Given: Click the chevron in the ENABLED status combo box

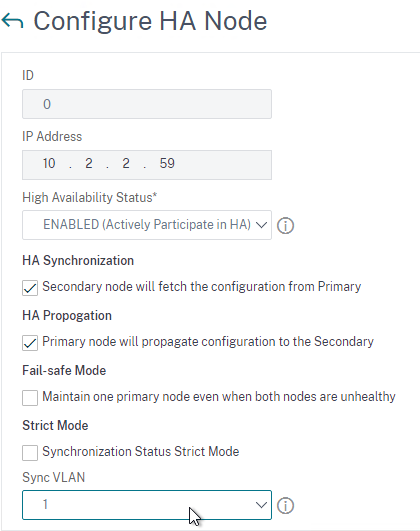Looking at the screenshot, I should pyautogui.click(x=261, y=225).
